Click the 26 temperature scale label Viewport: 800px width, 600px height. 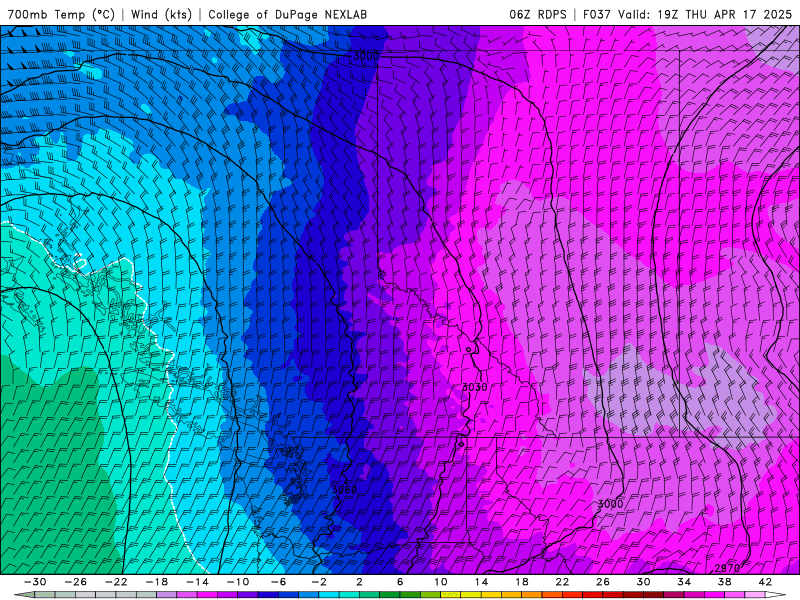coord(603,582)
